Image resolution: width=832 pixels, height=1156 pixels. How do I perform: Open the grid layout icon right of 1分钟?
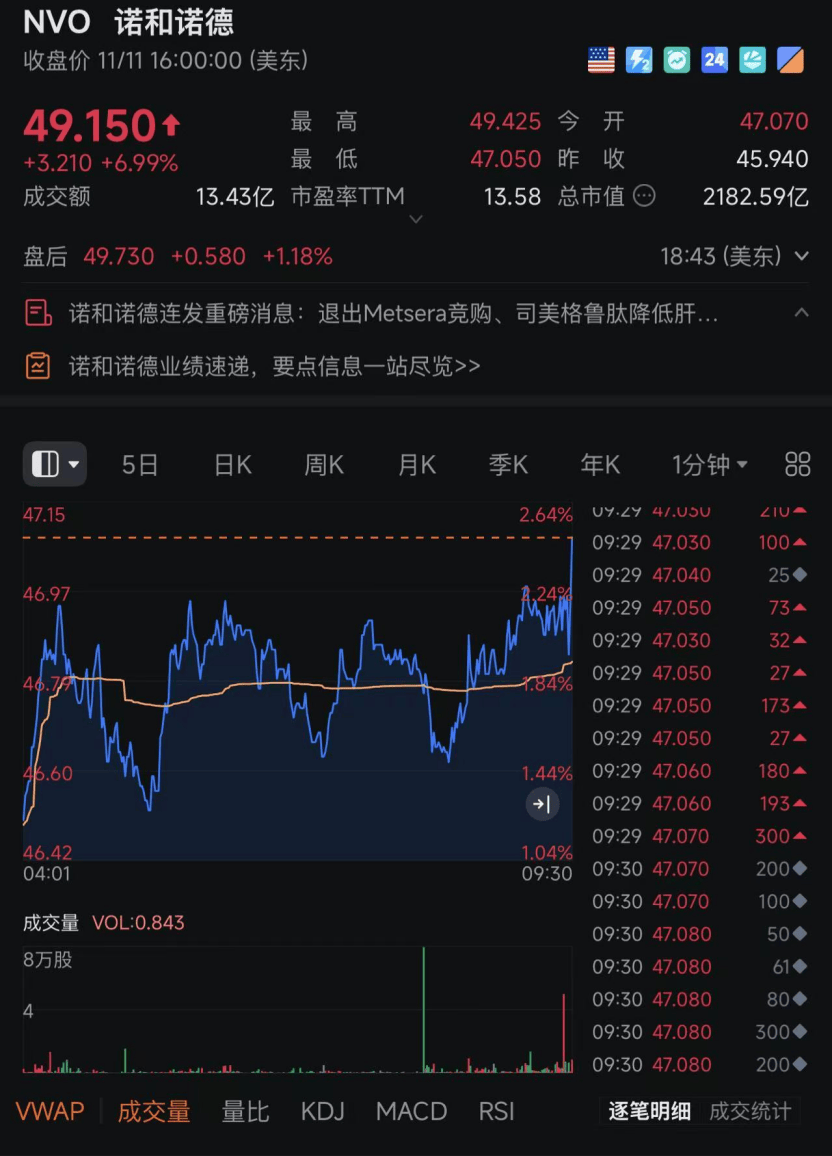point(797,464)
